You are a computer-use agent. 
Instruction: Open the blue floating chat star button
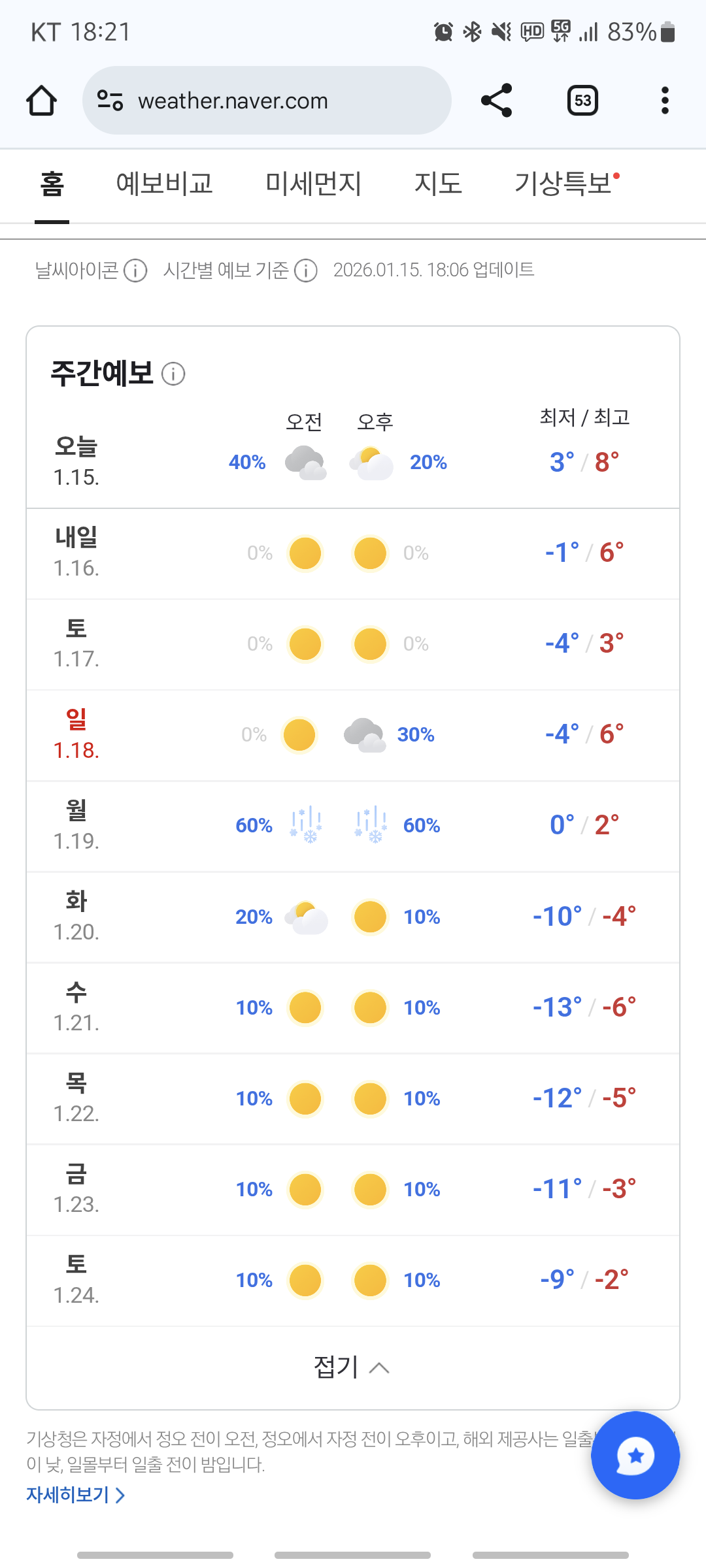pyautogui.click(x=635, y=1456)
